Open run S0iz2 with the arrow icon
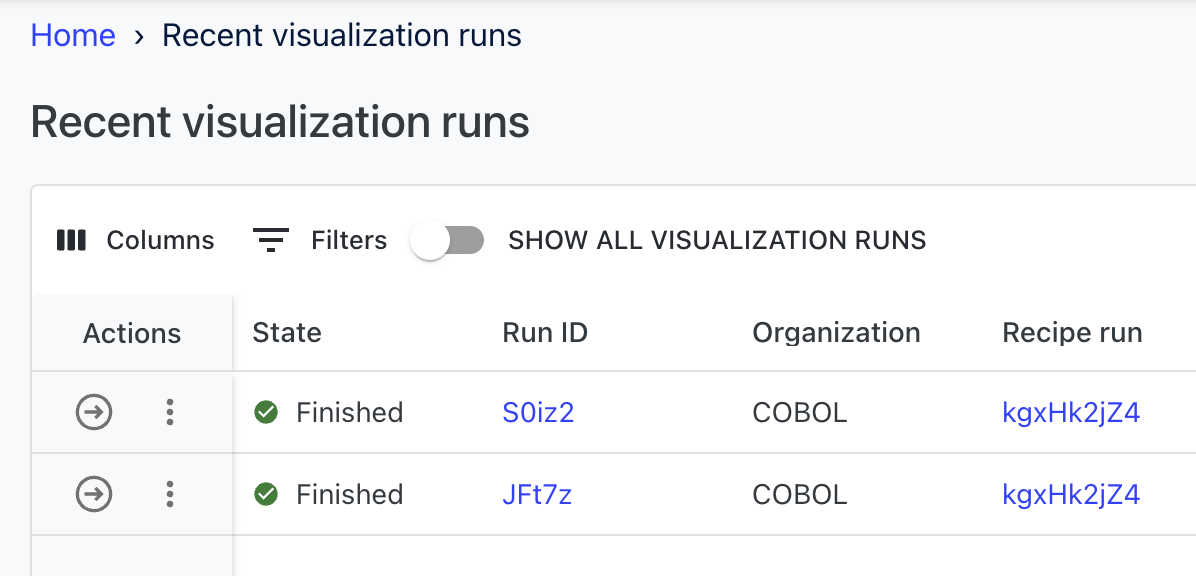 pos(94,412)
